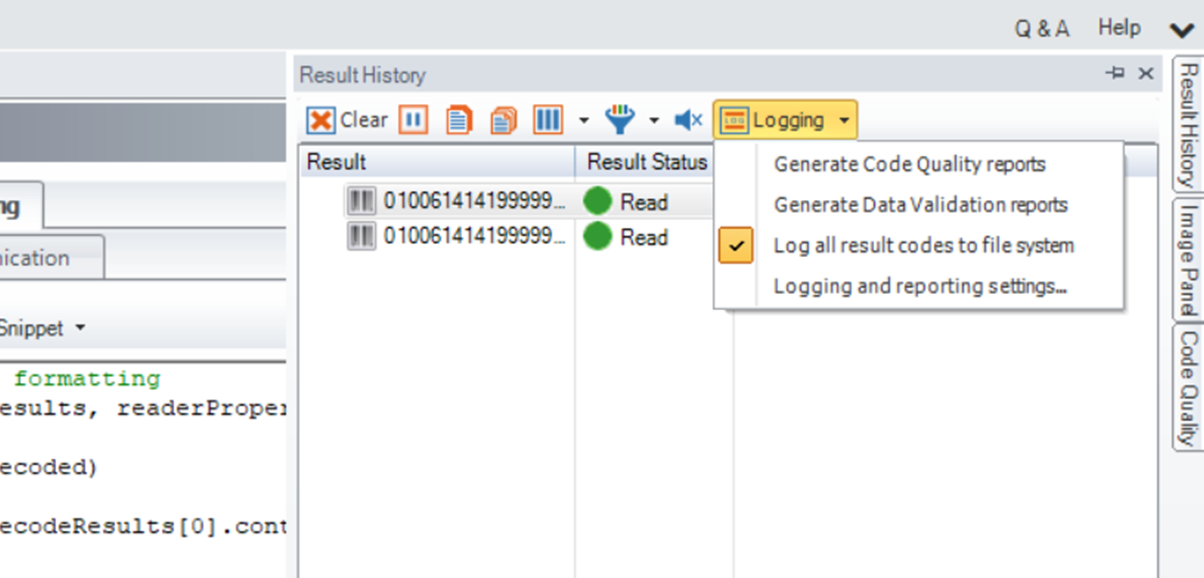Open the filter dropdown arrow
Viewport: 1204px width, 578px height.
pyautogui.click(x=654, y=121)
